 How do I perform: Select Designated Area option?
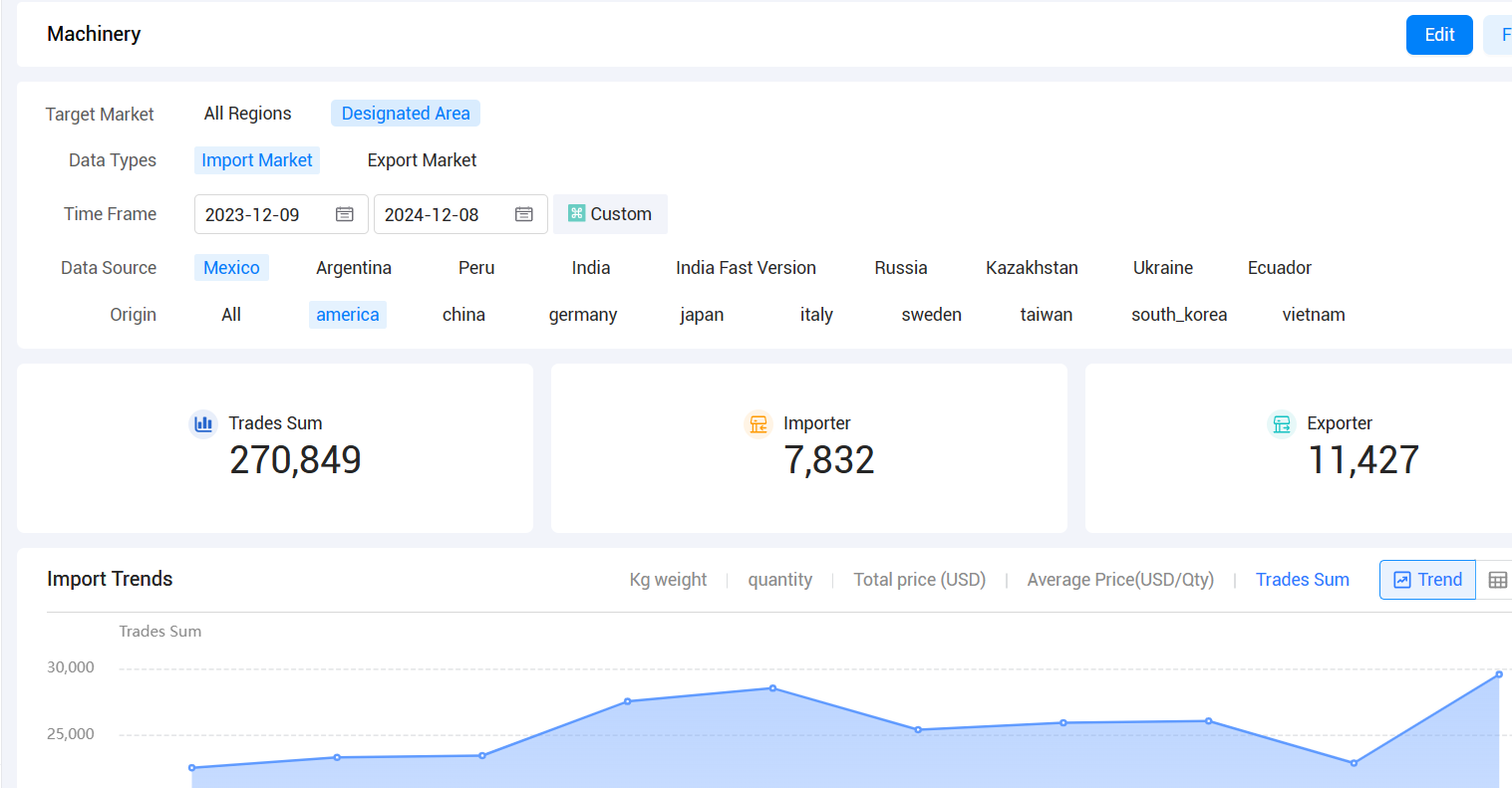pos(406,114)
